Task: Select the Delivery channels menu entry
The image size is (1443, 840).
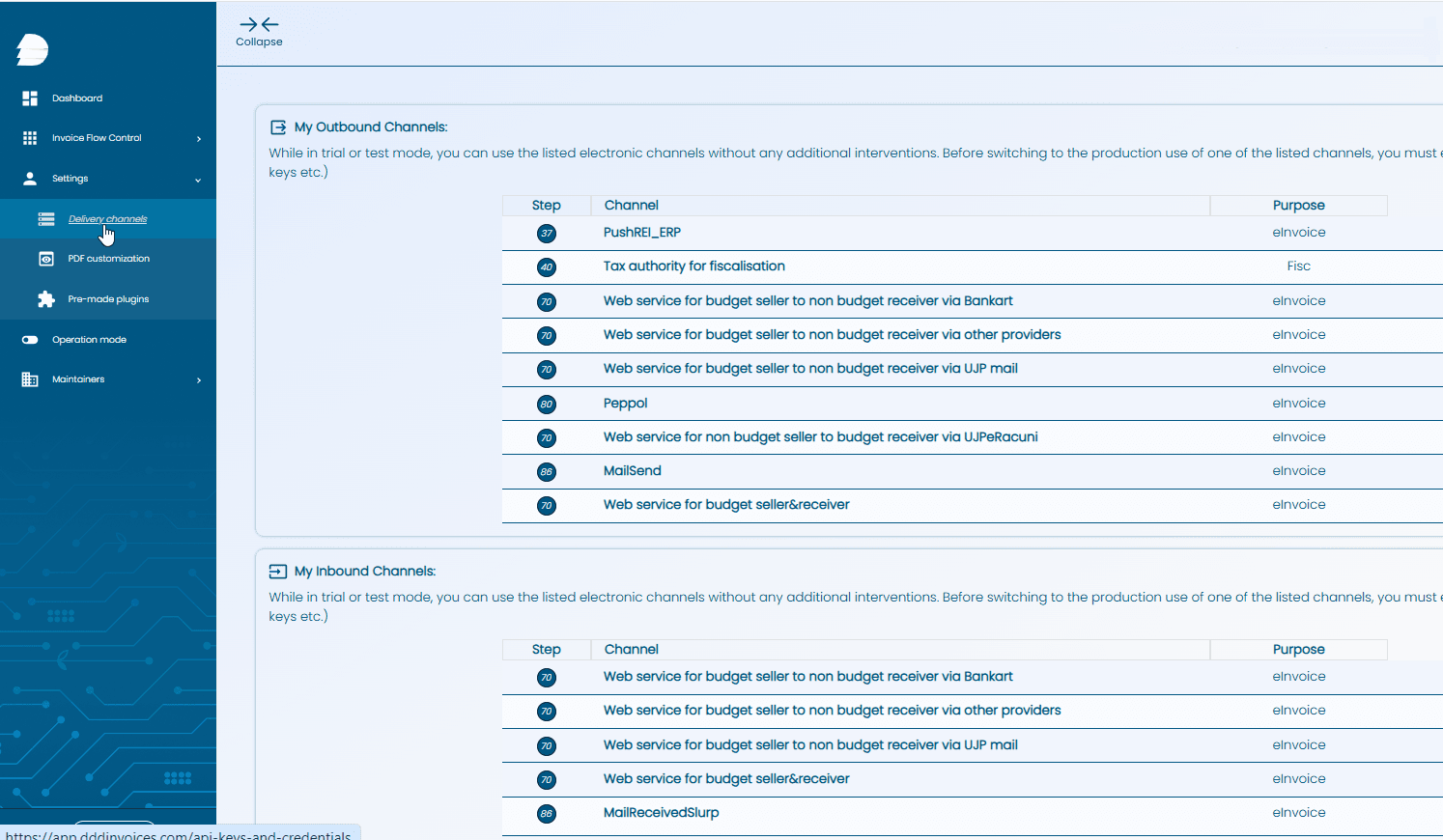Action: (107, 218)
